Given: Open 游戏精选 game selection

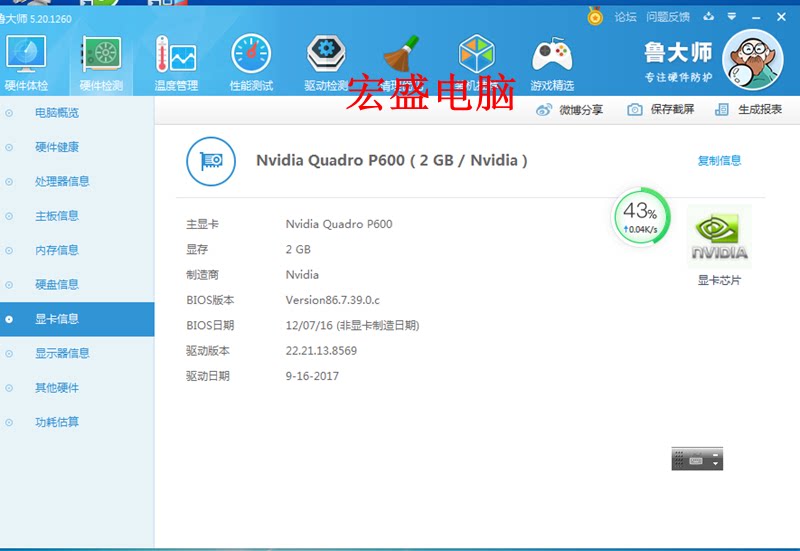Looking at the screenshot, I should pyautogui.click(x=552, y=63).
